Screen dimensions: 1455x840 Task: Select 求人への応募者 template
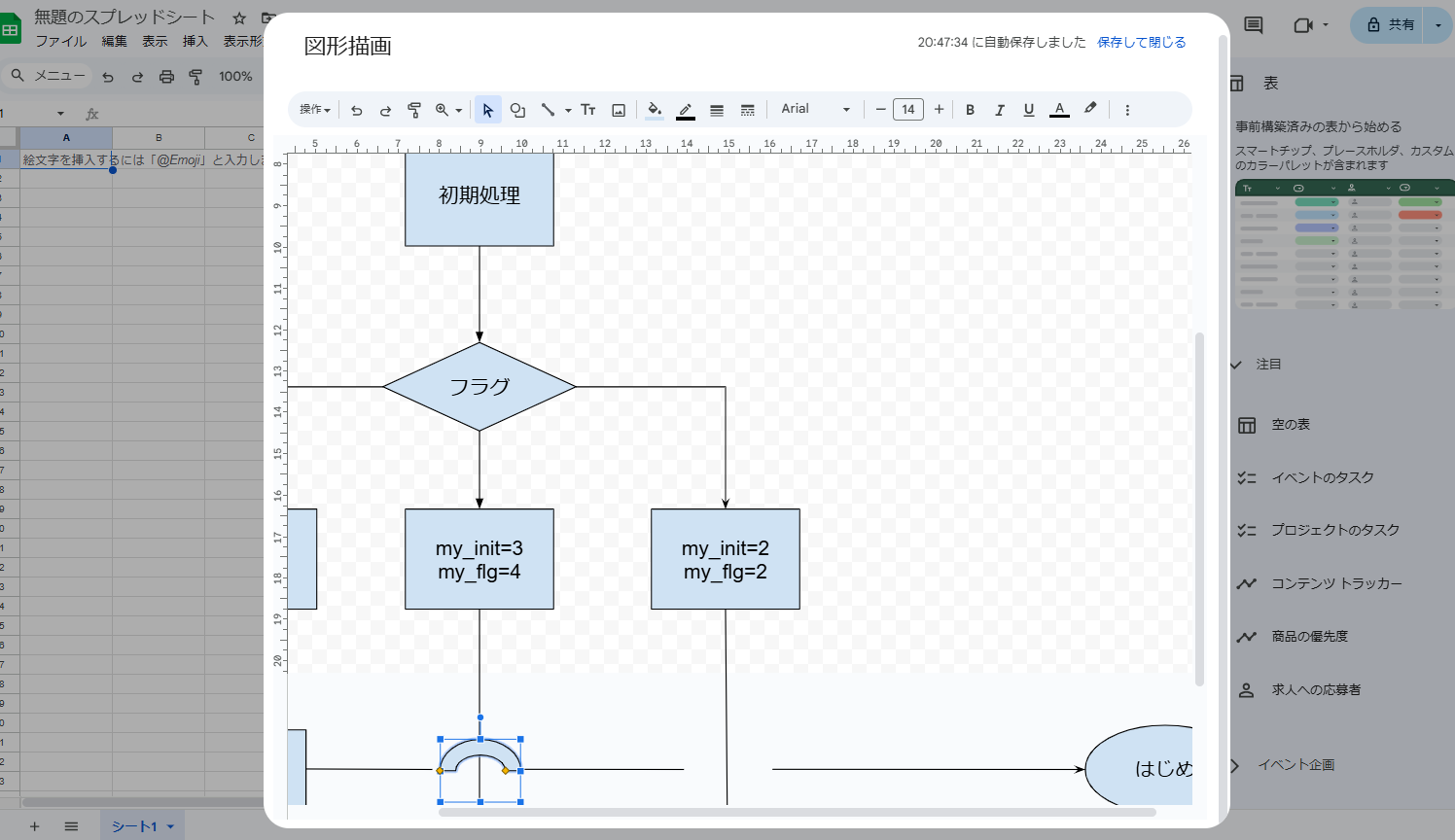coord(1316,689)
